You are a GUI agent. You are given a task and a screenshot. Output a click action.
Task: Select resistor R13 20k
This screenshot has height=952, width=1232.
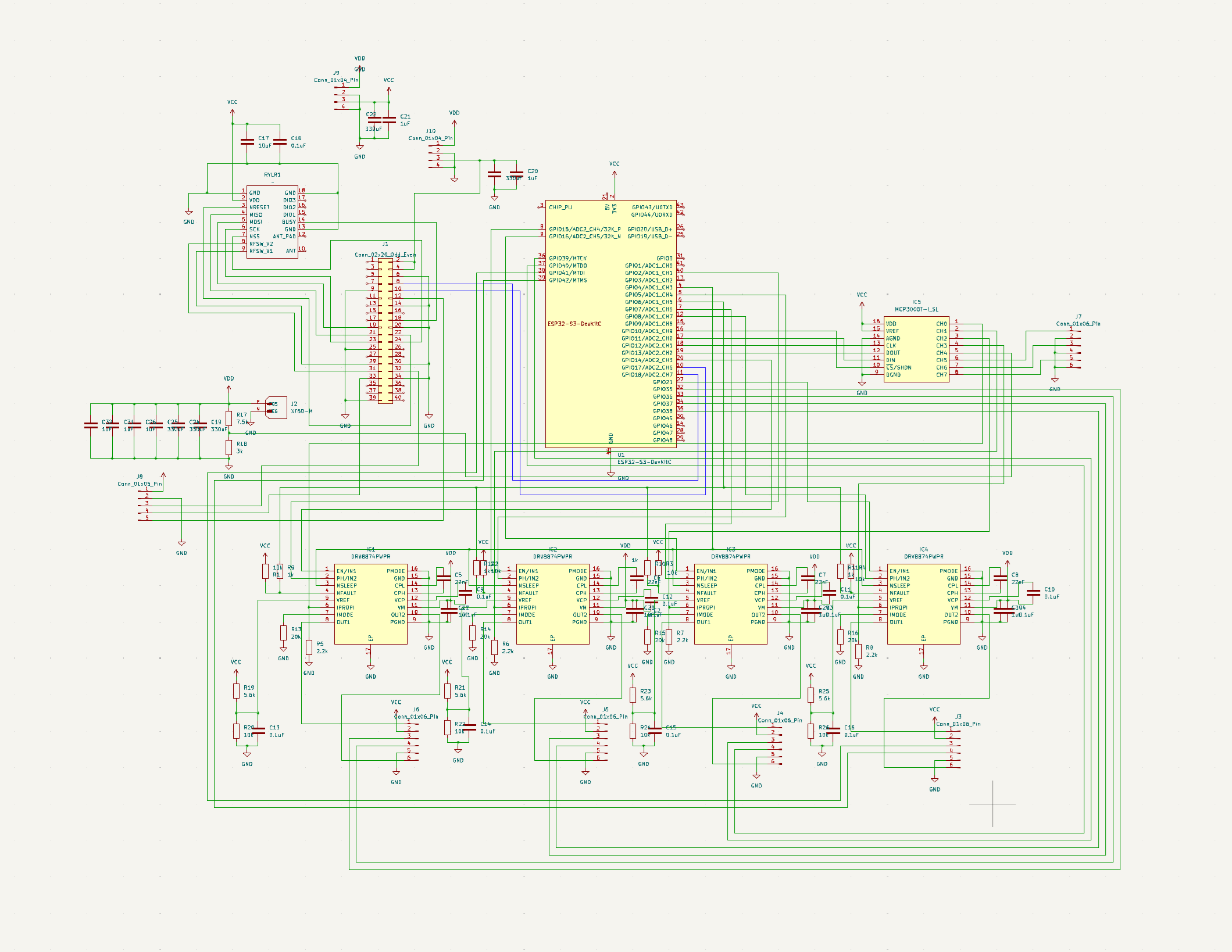pyautogui.click(x=283, y=633)
